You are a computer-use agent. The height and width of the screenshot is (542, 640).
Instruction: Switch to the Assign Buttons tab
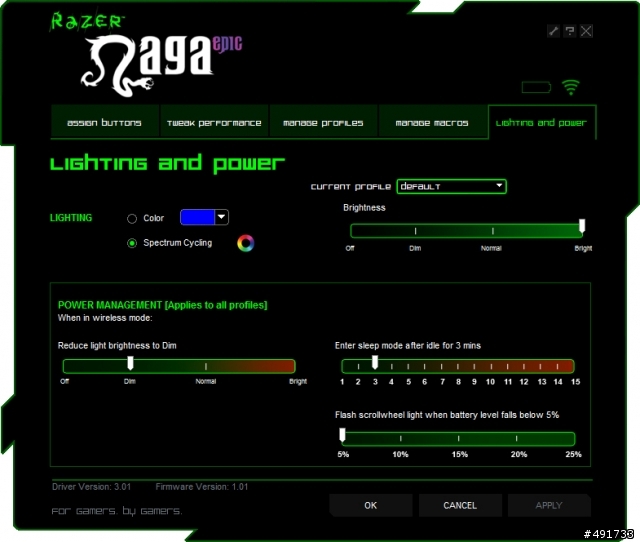pyautogui.click(x=104, y=122)
